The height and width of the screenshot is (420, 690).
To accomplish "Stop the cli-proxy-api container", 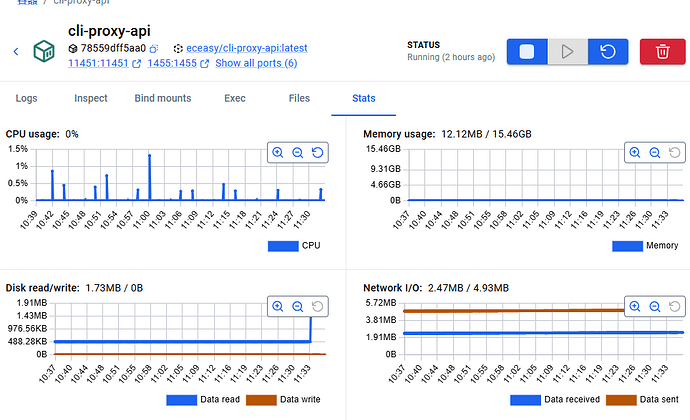I will [527, 52].
